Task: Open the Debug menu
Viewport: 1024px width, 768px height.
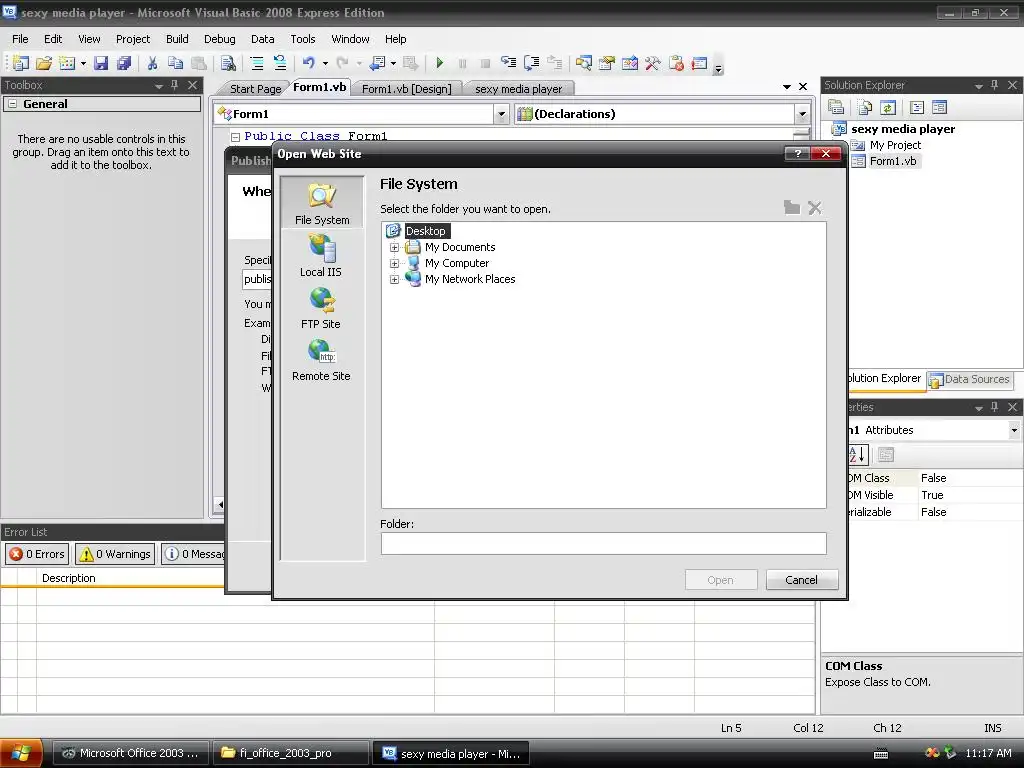Action: point(219,39)
